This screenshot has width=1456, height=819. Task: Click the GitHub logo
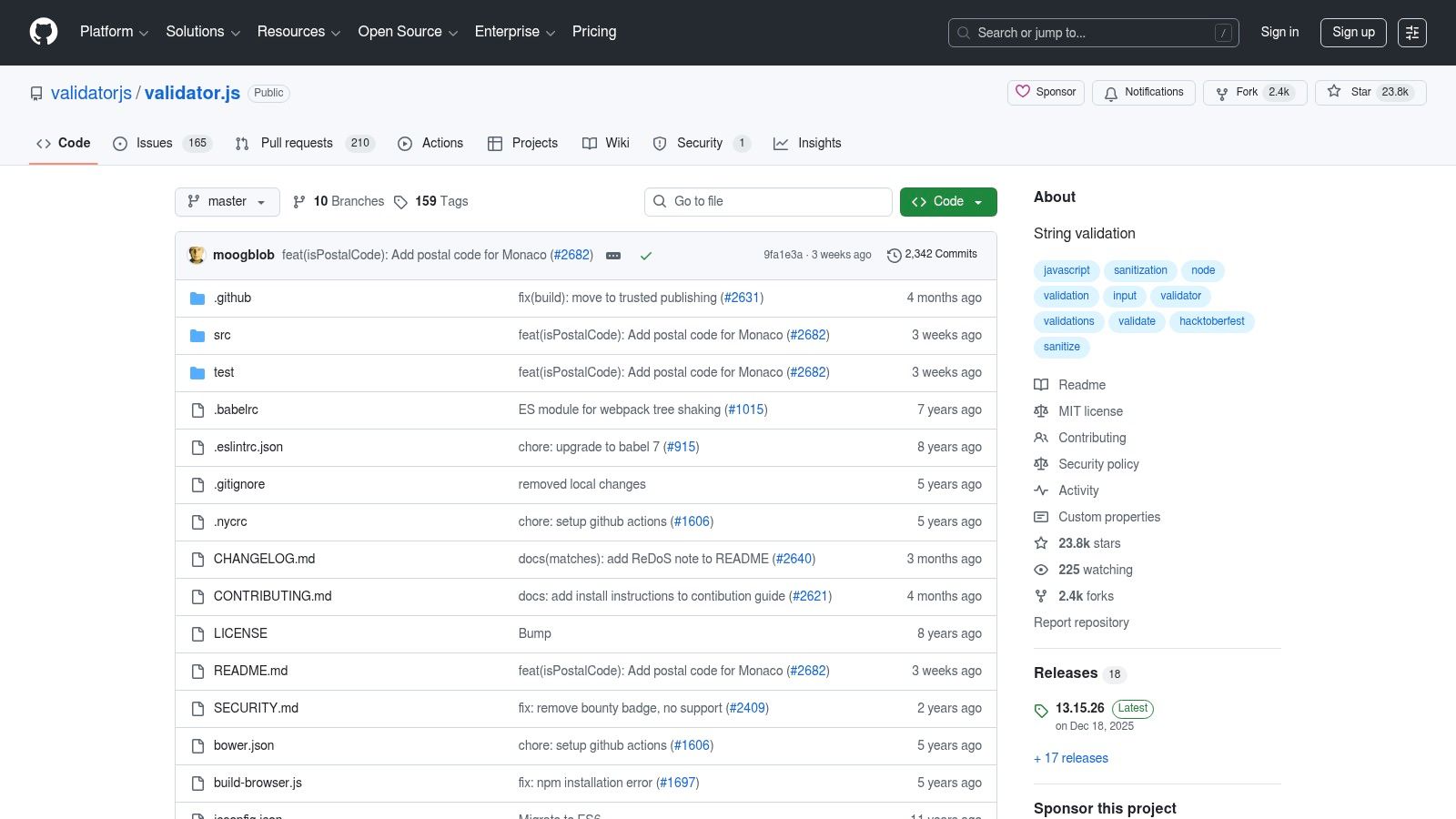43,32
